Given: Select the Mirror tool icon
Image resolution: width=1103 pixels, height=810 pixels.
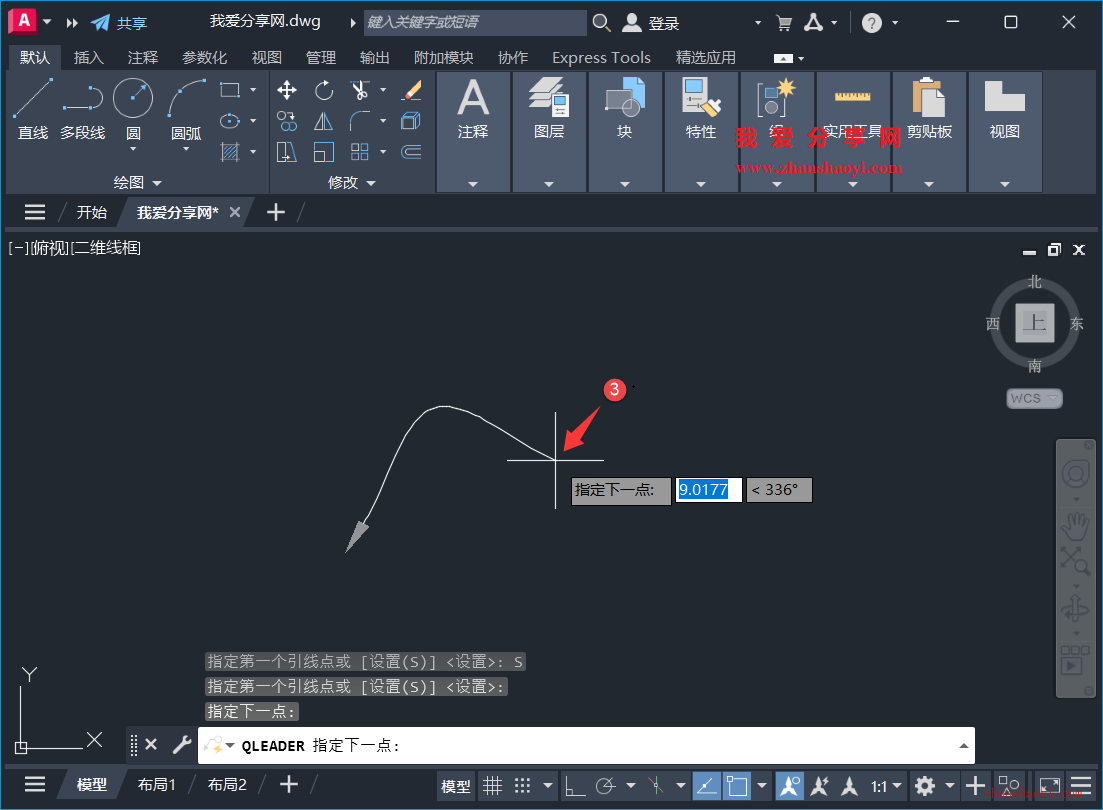Looking at the screenshot, I should pyautogui.click(x=324, y=121).
